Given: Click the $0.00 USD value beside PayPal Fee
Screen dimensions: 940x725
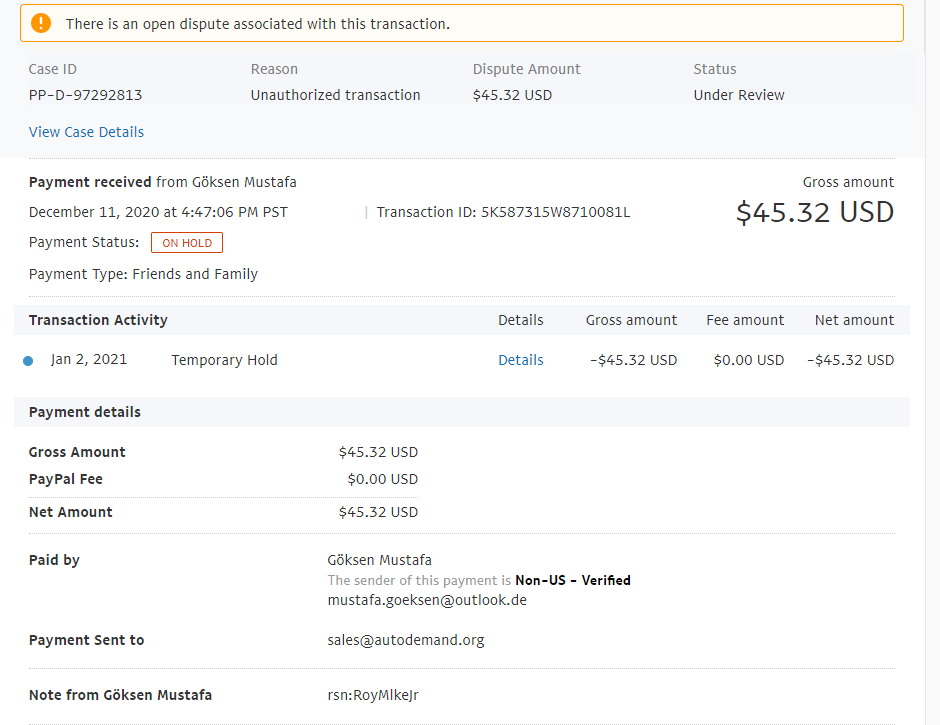Looking at the screenshot, I should click(x=382, y=479).
